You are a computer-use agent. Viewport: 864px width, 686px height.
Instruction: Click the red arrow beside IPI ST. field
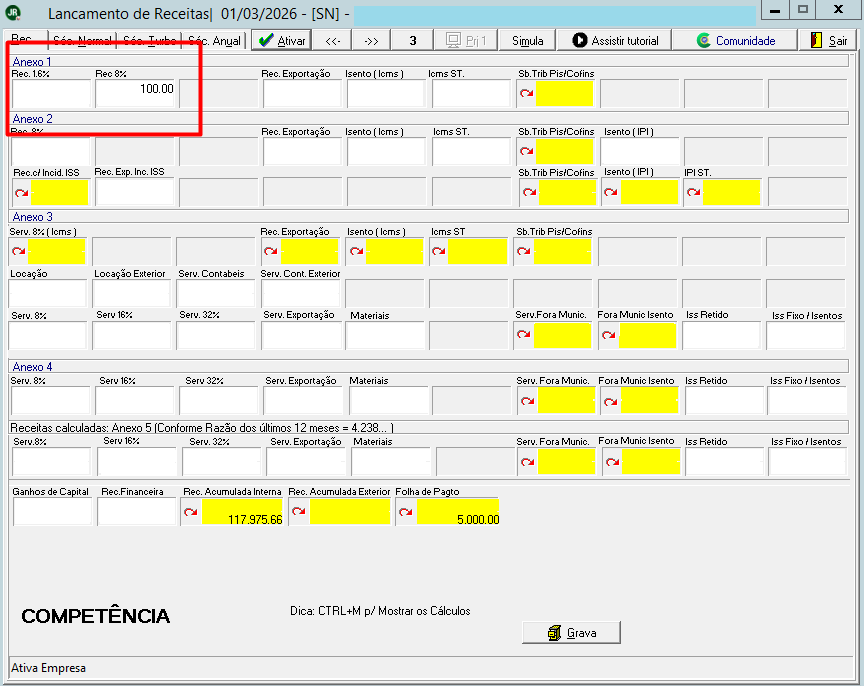(x=694, y=192)
